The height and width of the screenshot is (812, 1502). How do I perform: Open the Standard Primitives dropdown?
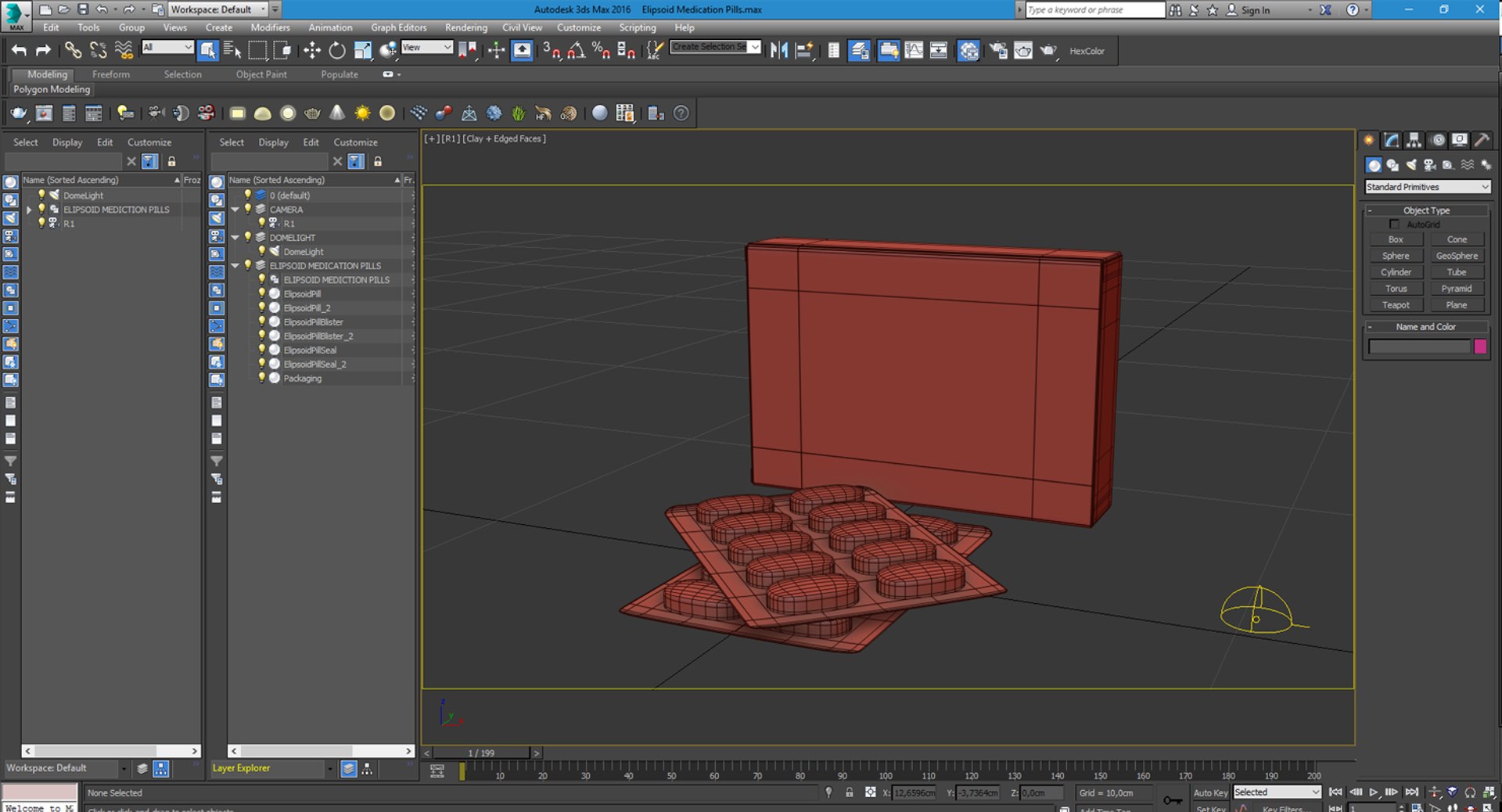click(1427, 187)
